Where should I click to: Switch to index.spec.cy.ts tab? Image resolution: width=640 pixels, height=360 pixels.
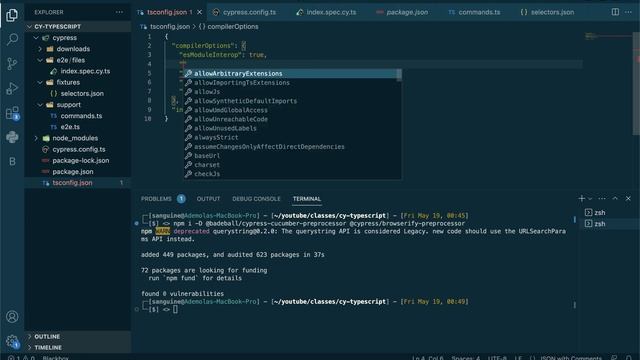pos(327,12)
